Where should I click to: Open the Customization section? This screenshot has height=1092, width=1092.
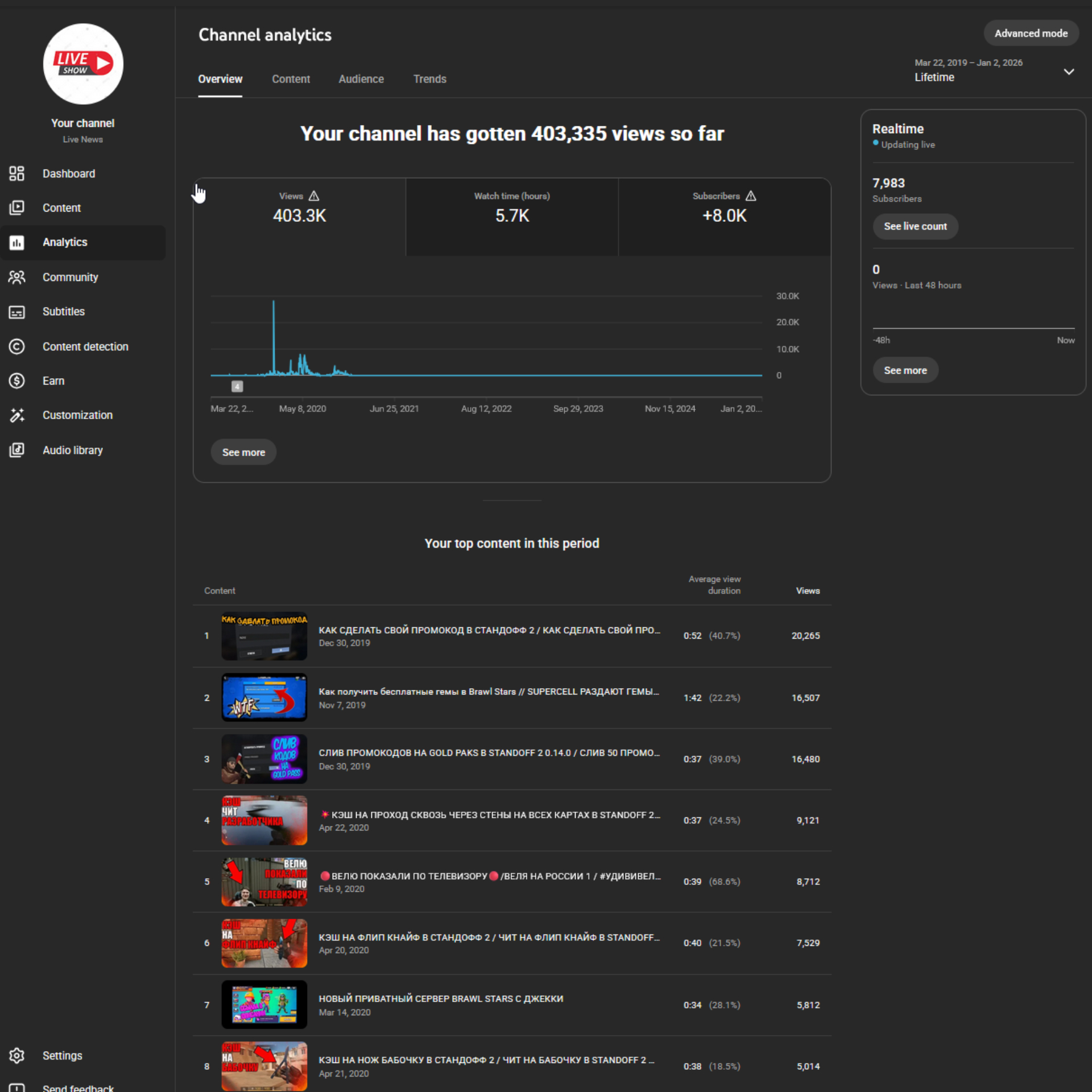[77, 415]
